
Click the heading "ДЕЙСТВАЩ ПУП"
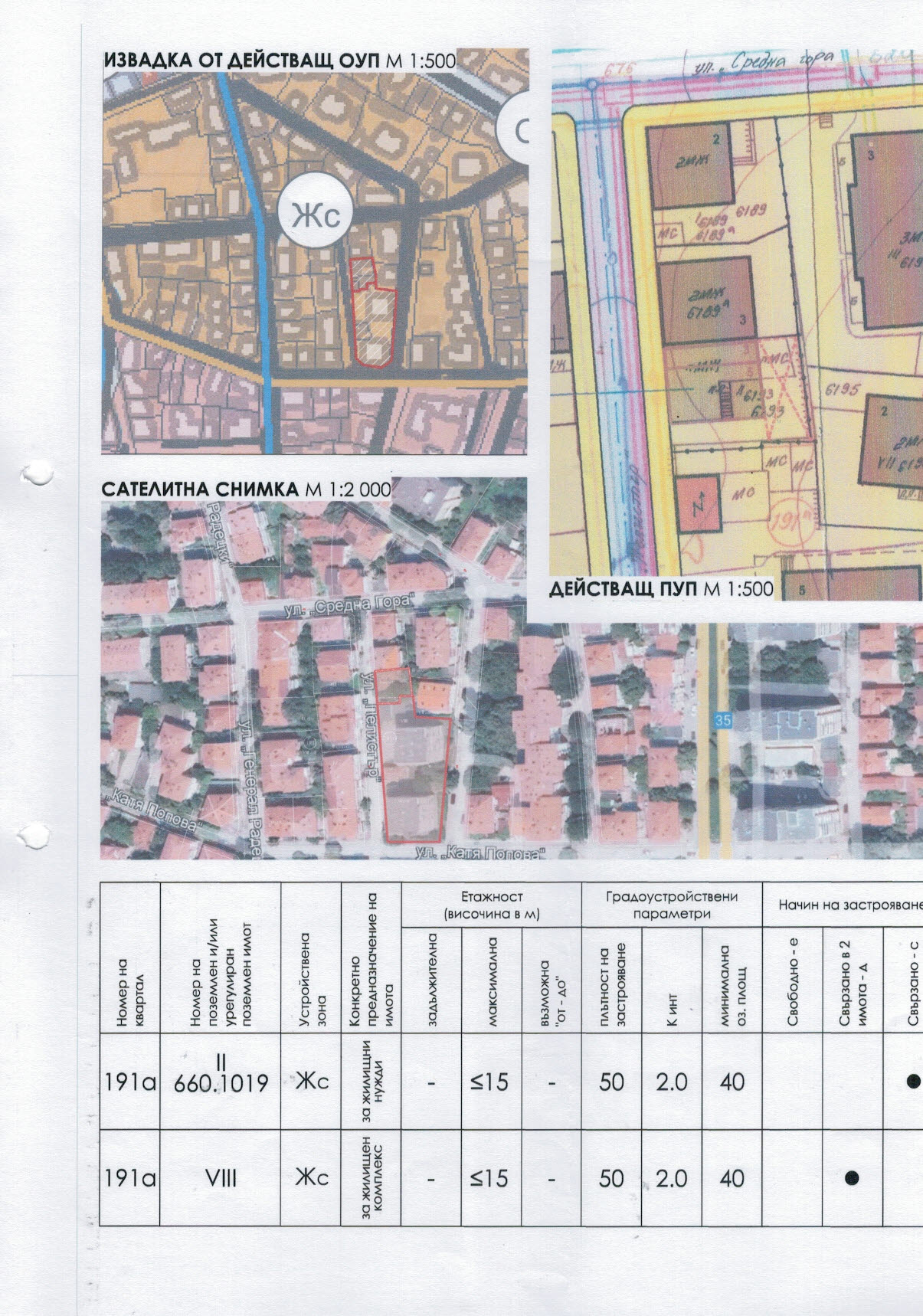pyautogui.click(x=622, y=589)
